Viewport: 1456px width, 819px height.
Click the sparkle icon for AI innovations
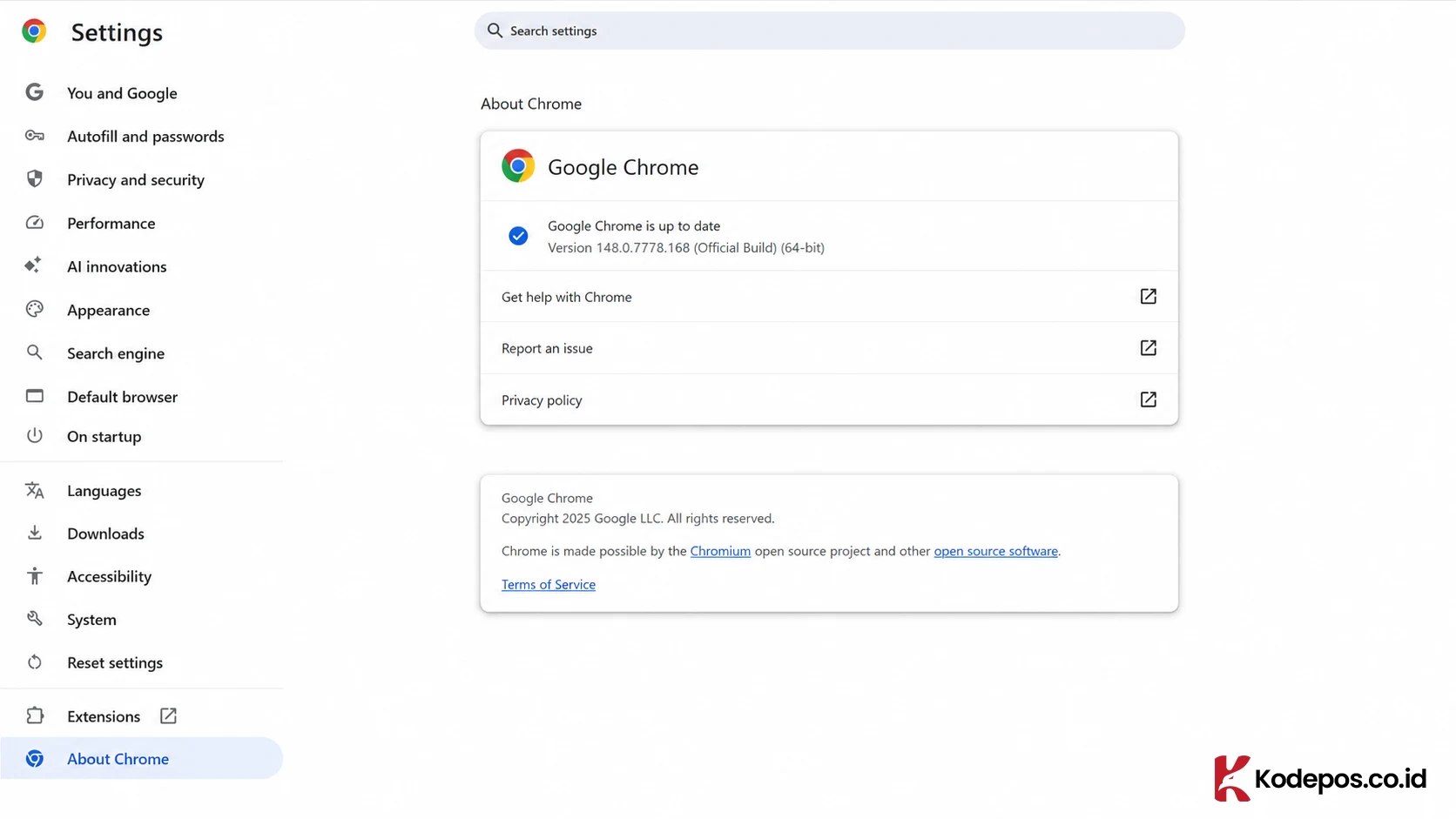pyautogui.click(x=34, y=265)
